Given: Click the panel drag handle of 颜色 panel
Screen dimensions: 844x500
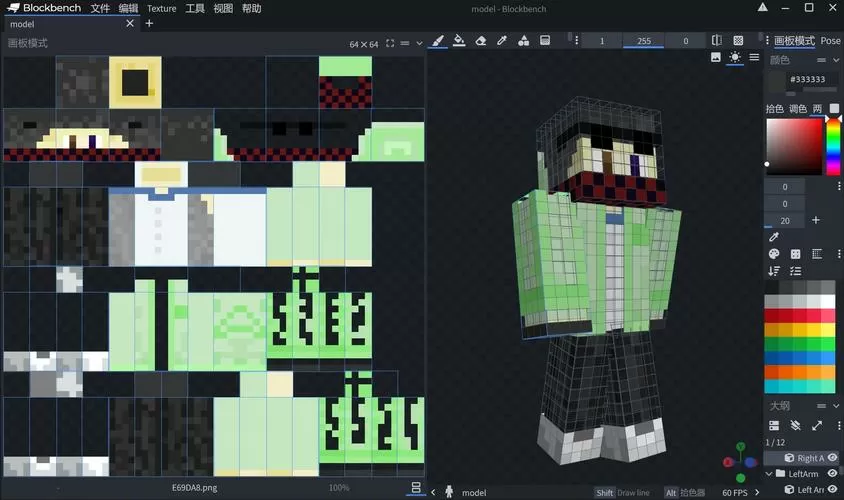Looking at the screenshot, I should [821, 60].
